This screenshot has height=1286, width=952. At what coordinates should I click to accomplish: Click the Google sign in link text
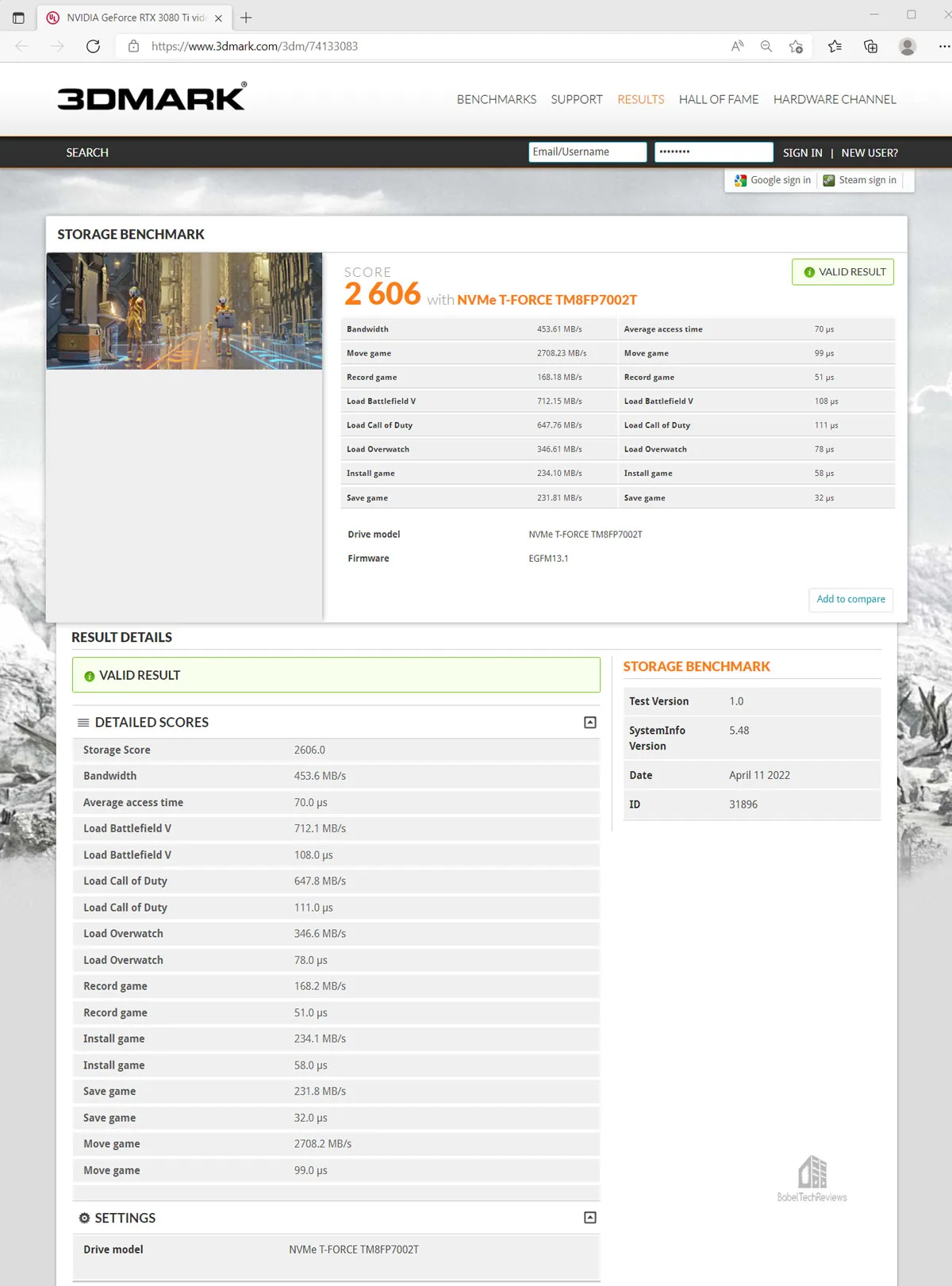781,180
